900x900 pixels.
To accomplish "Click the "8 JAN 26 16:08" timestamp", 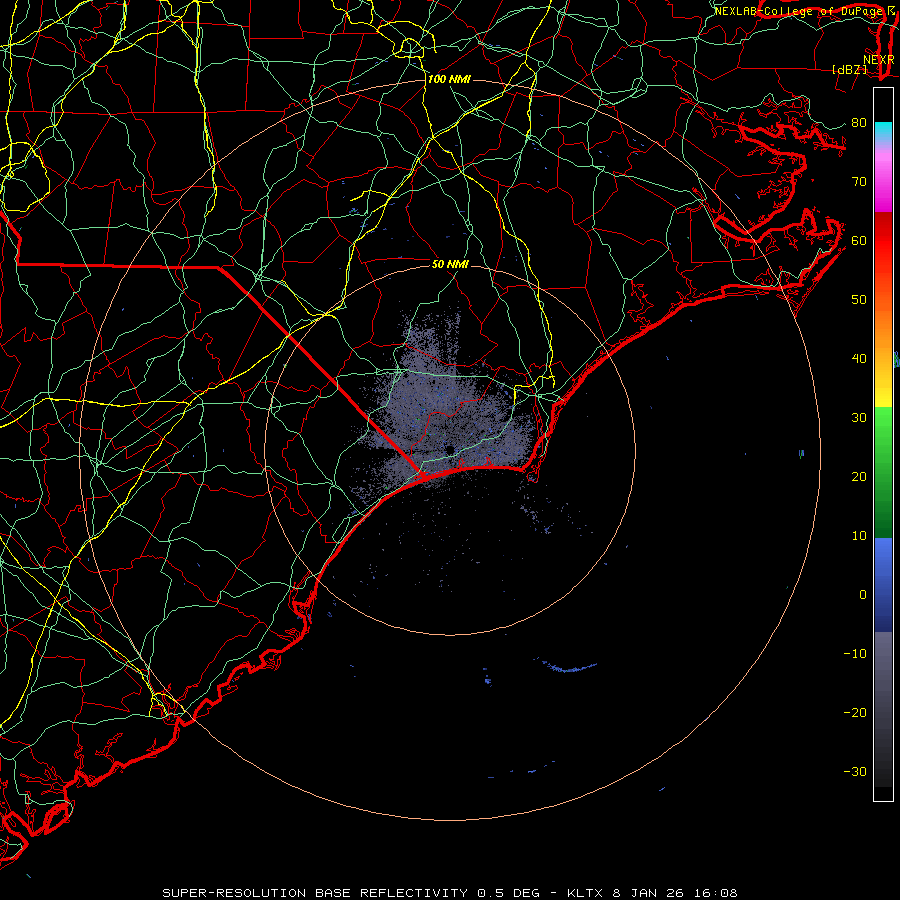I will click(676, 893).
